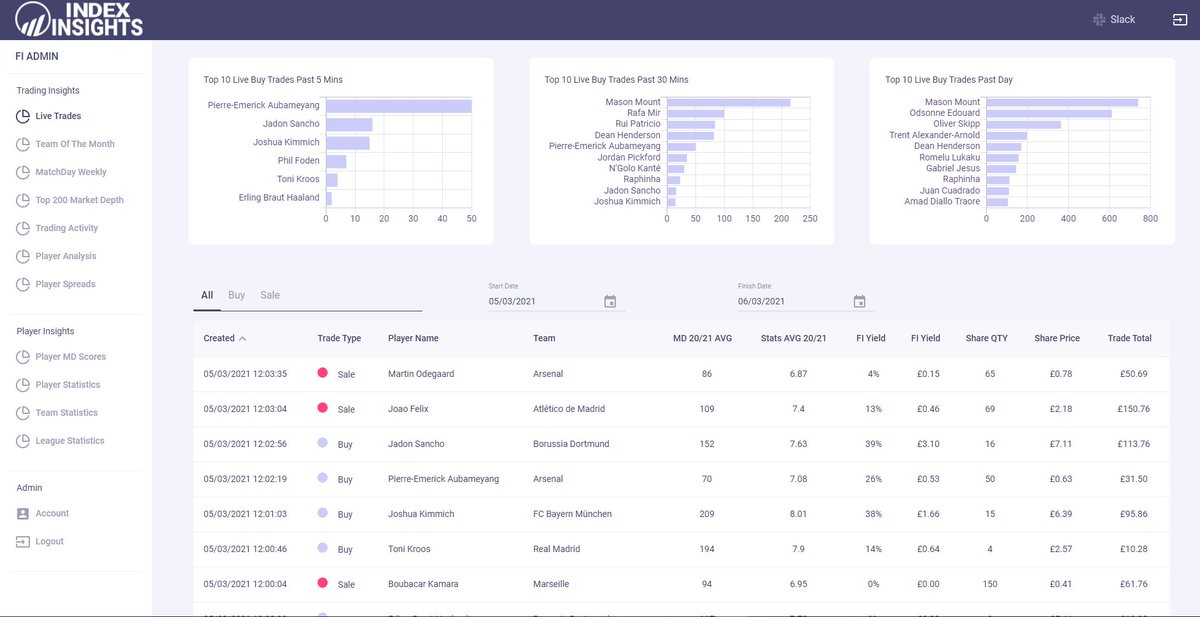Open the Finish Date calendar picker
This screenshot has height=617, width=1200.
[858, 299]
